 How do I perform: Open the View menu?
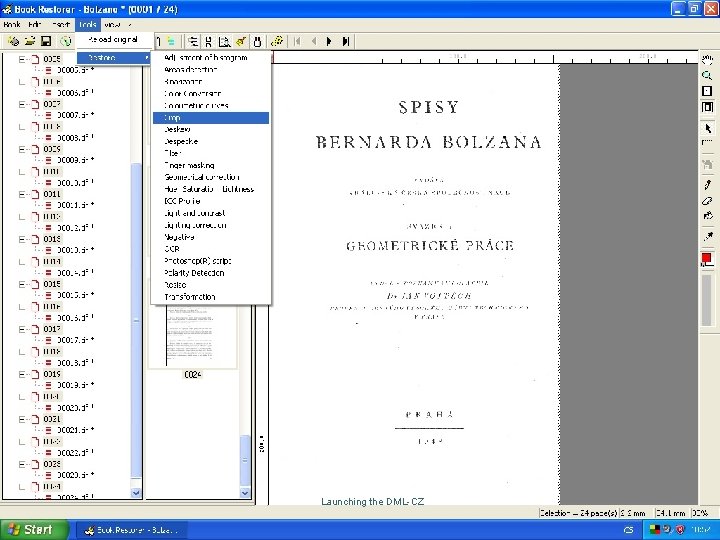pyautogui.click(x=112, y=24)
